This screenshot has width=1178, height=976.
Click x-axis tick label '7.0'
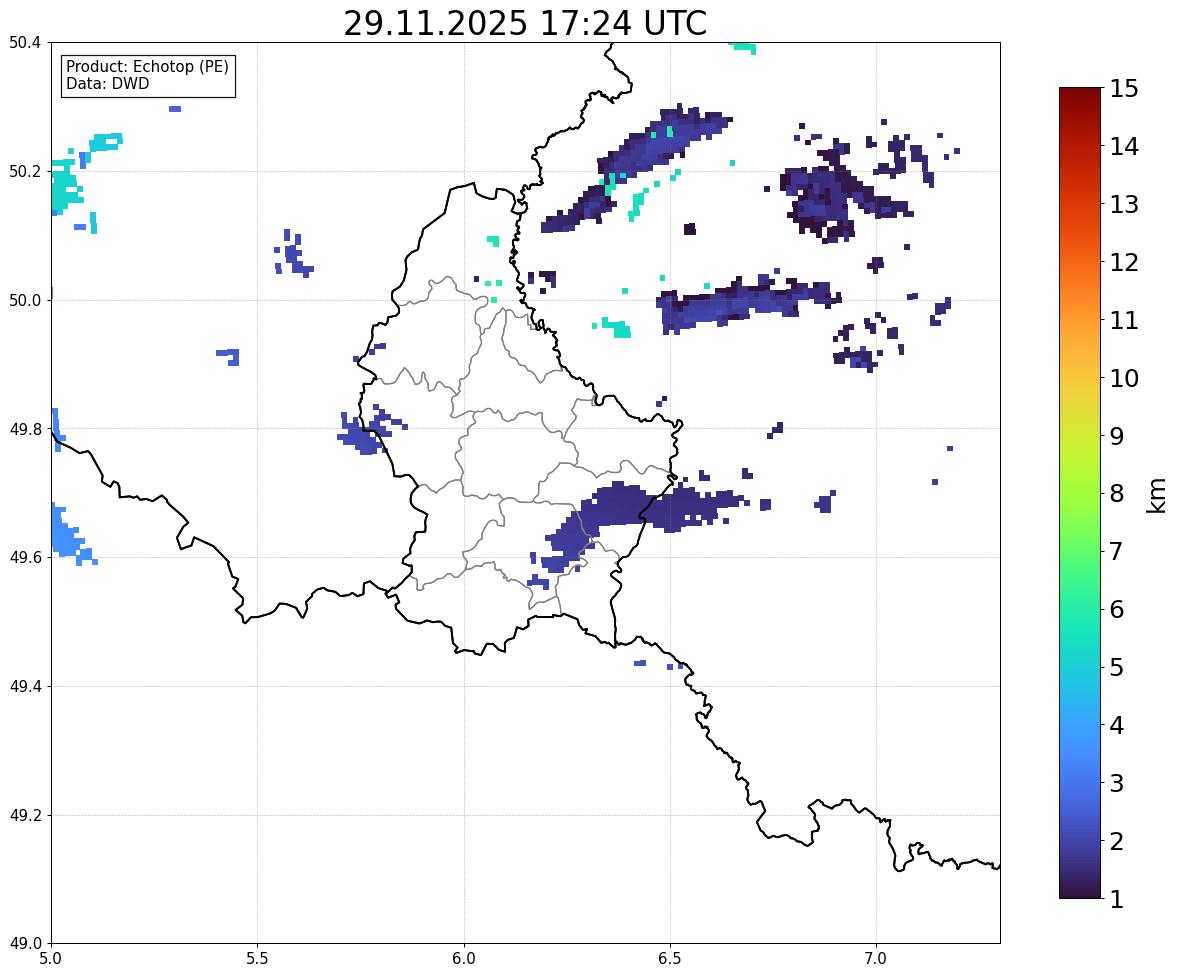[876, 959]
